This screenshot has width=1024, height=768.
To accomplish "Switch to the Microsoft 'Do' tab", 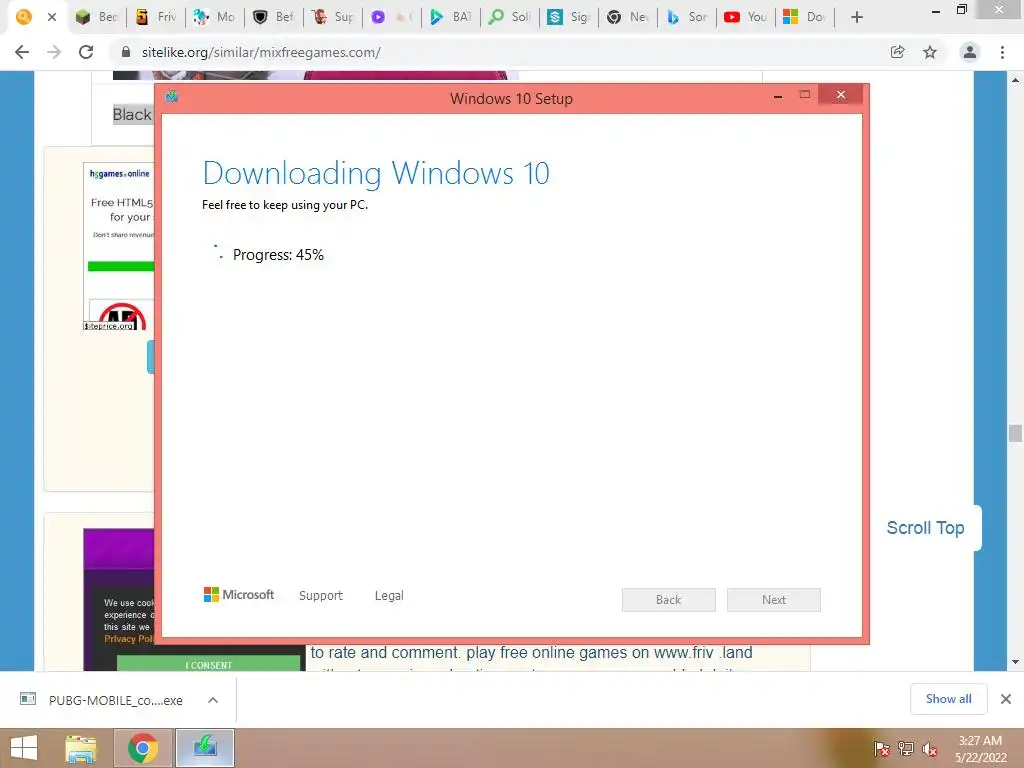I will click(805, 17).
